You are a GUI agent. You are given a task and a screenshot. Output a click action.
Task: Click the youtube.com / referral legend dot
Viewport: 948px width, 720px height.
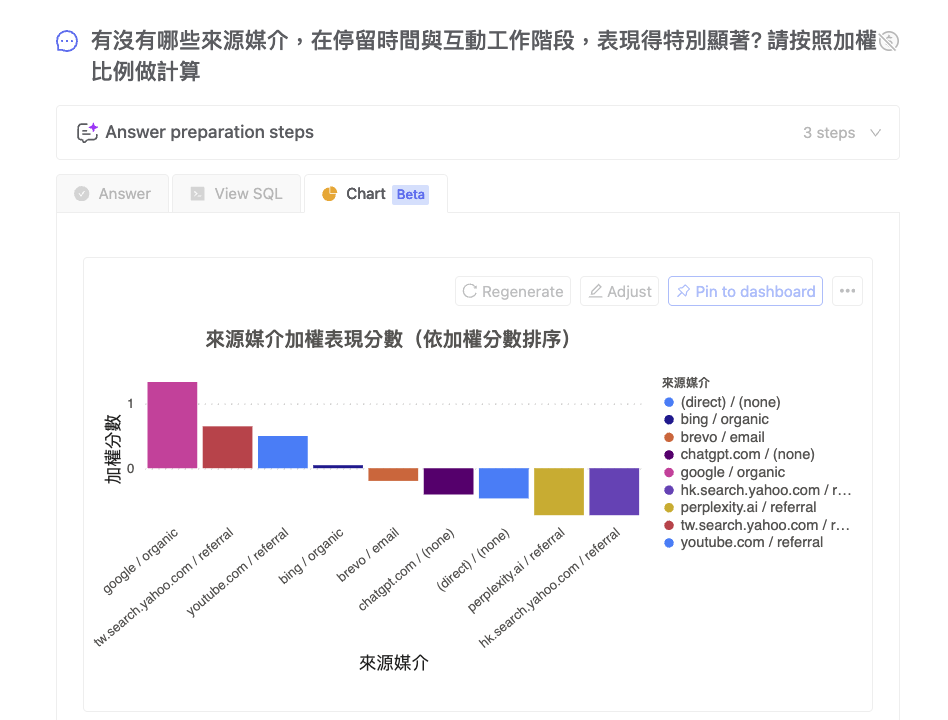669,543
